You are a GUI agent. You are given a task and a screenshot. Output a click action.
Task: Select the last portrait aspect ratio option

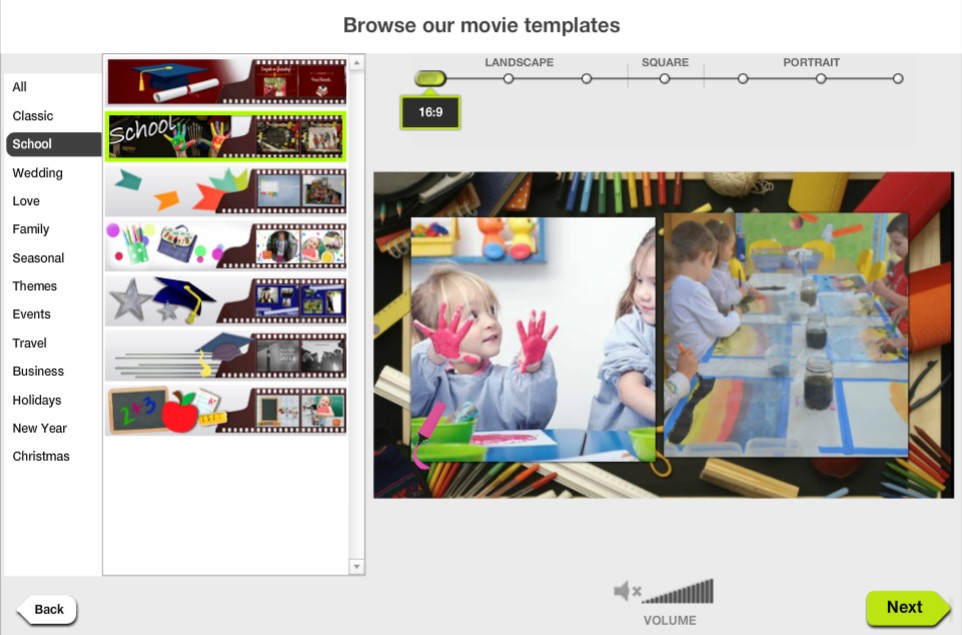[x=898, y=78]
